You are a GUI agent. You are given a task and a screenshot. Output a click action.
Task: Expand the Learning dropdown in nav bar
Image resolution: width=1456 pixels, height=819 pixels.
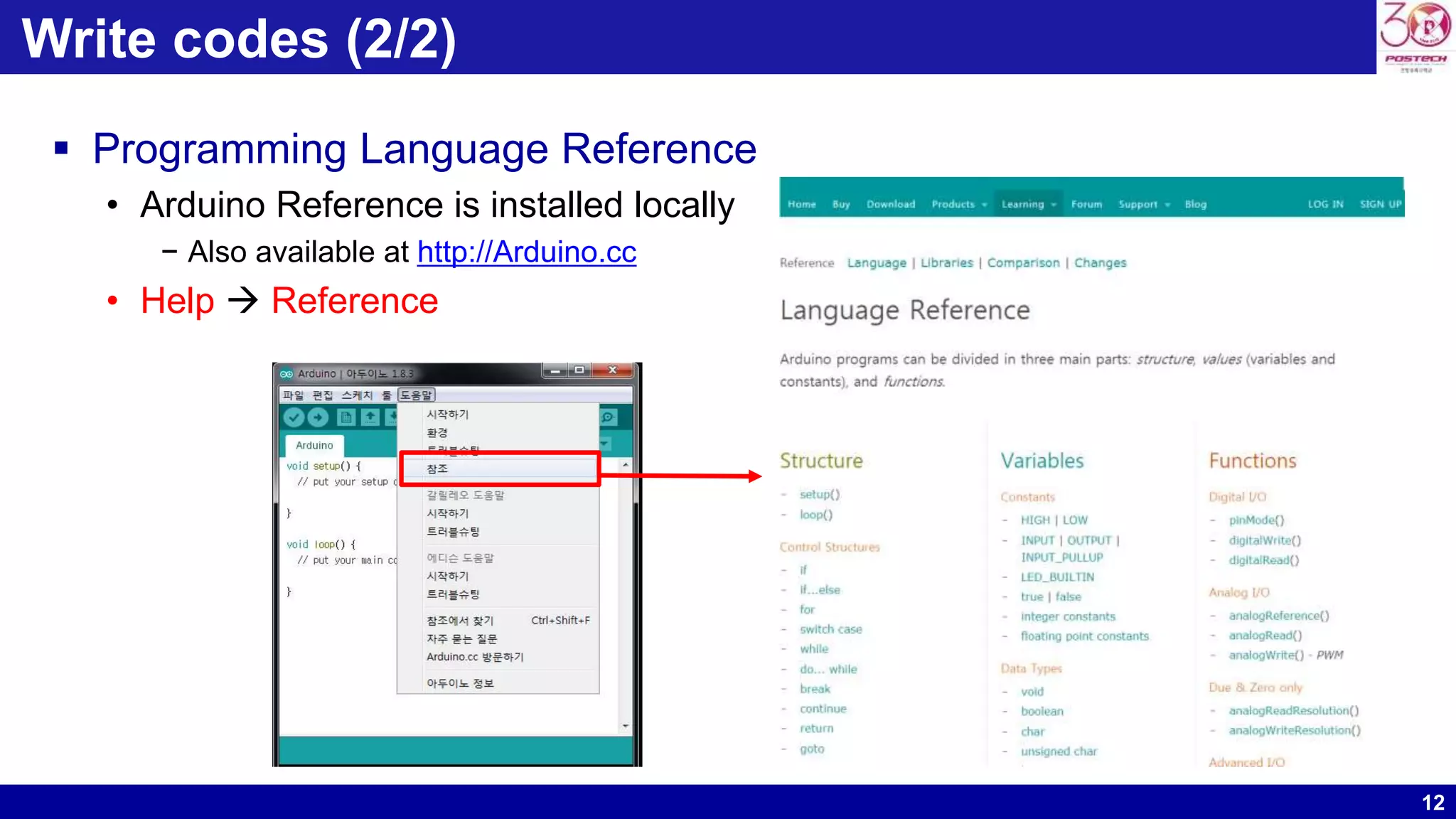click(x=1029, y=204)
